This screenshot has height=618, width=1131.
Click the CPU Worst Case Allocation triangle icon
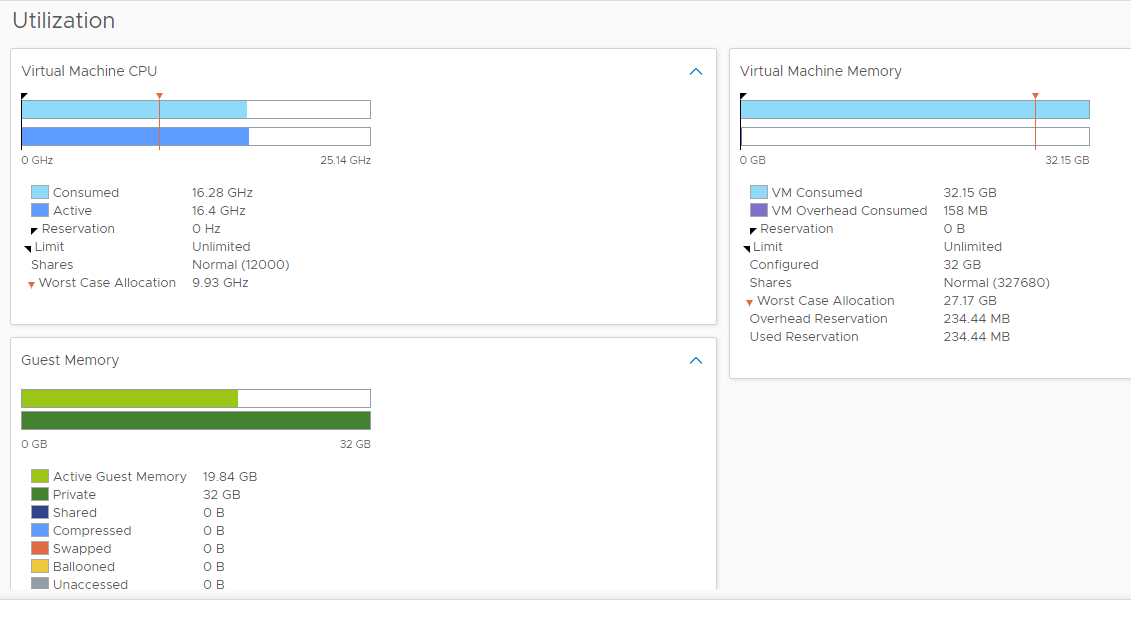click(x=32, y=285)
